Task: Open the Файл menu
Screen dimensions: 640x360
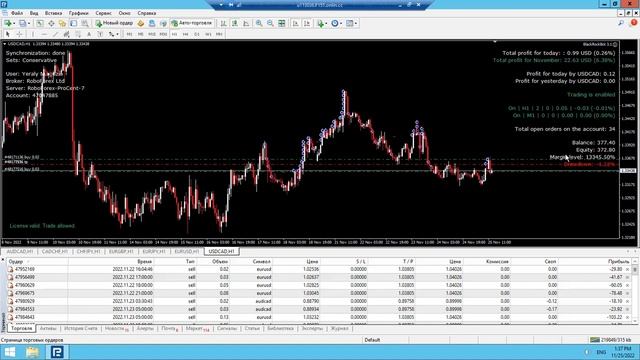Action: pyautogui.click(x=17, y=13)
